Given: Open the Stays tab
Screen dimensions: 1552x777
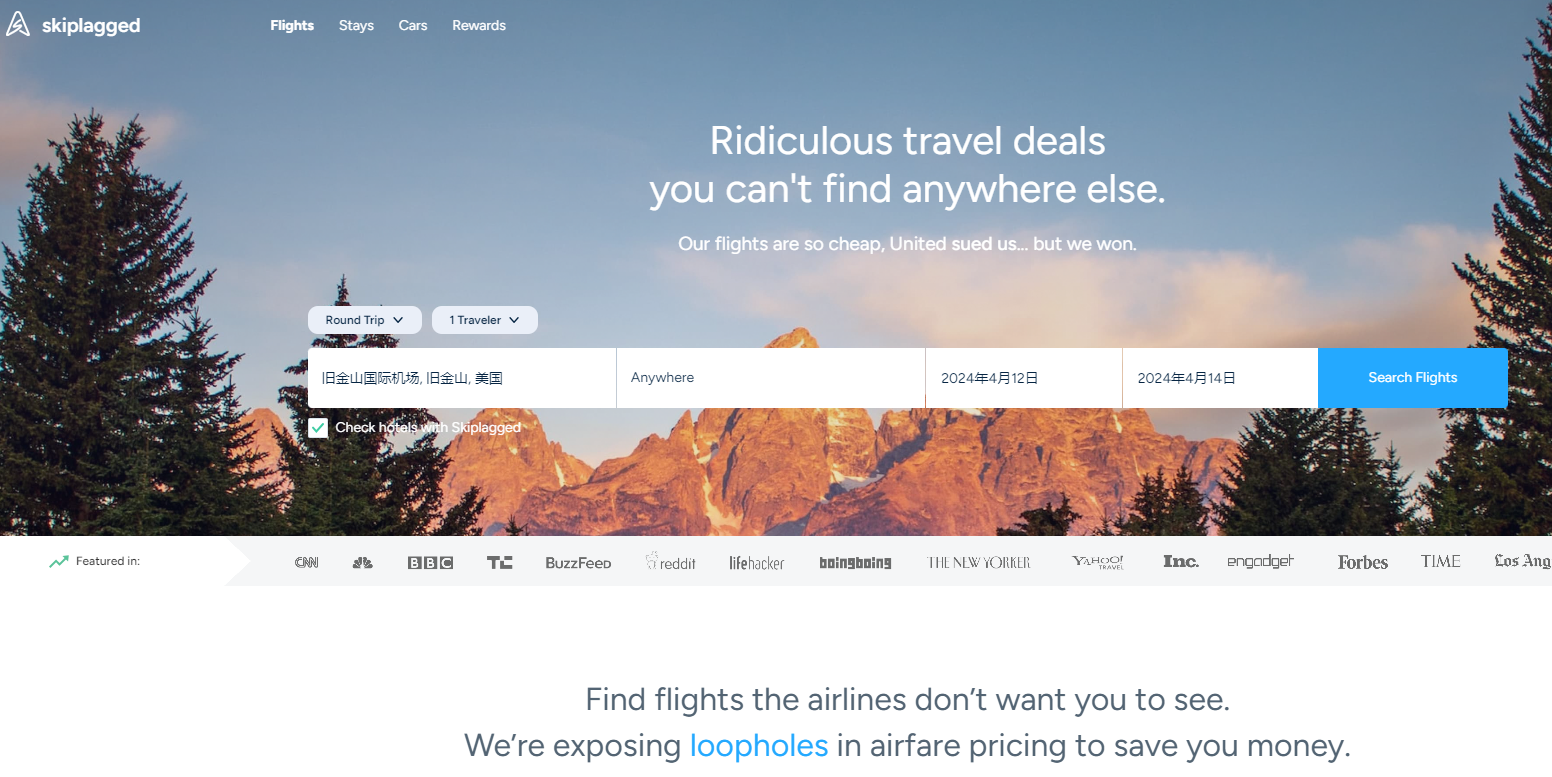Looking at the screenshot, I should [356, 26].
